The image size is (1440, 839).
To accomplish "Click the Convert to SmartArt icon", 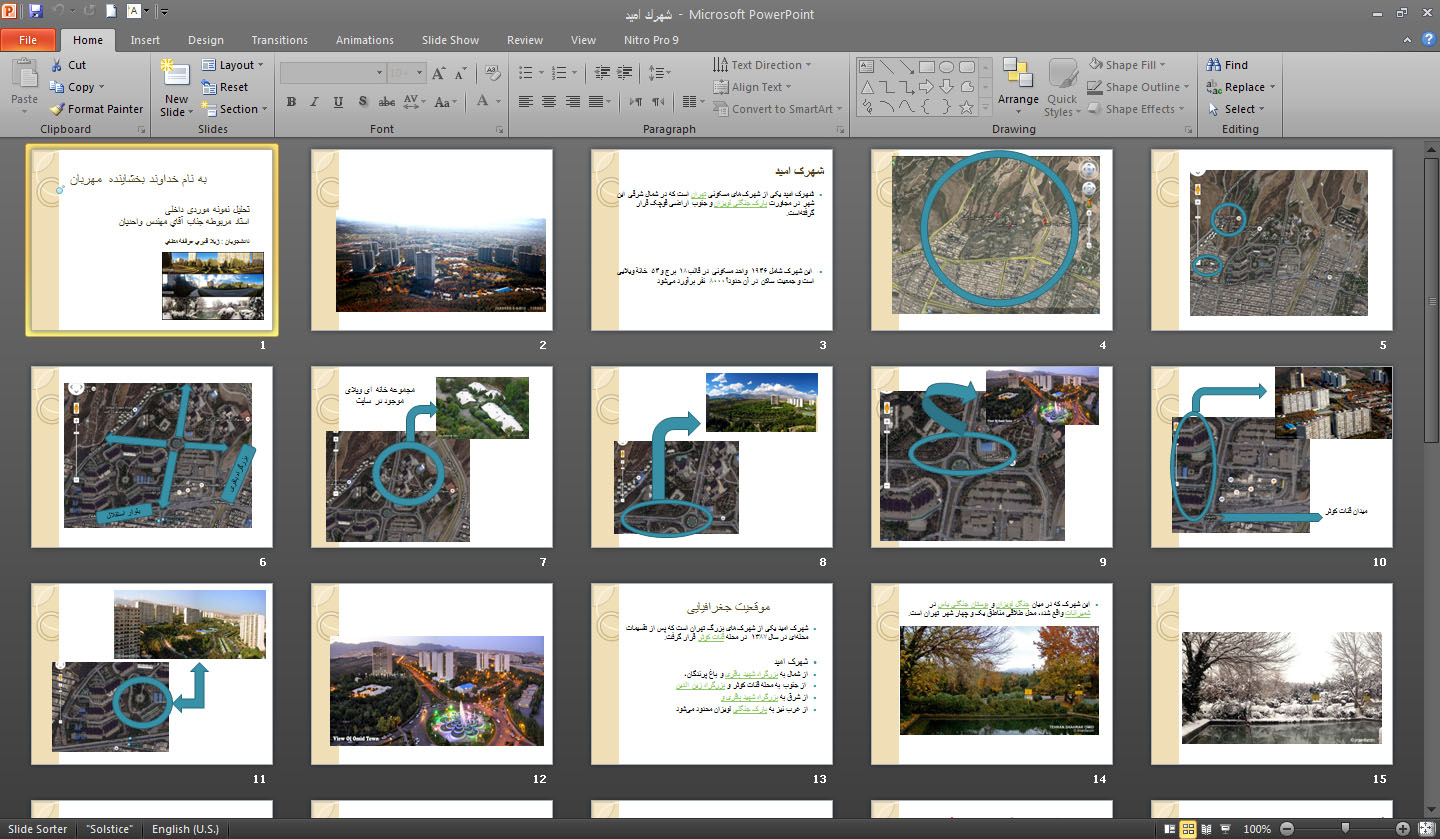I will [721, 109].
